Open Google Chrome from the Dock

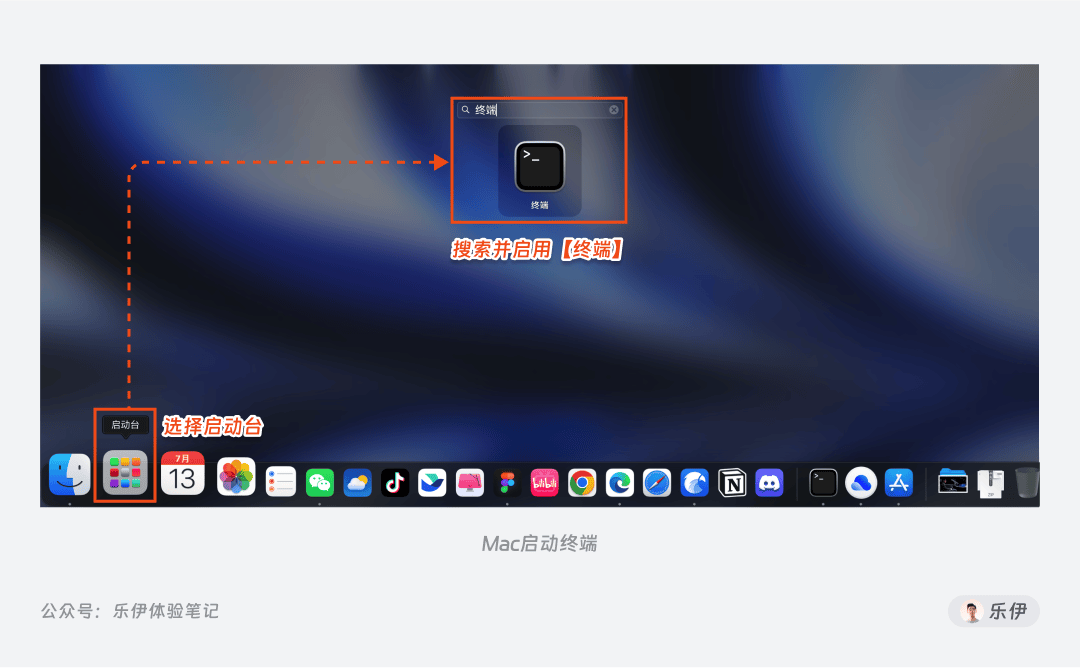pyautogui.click(x=582, y=483)
